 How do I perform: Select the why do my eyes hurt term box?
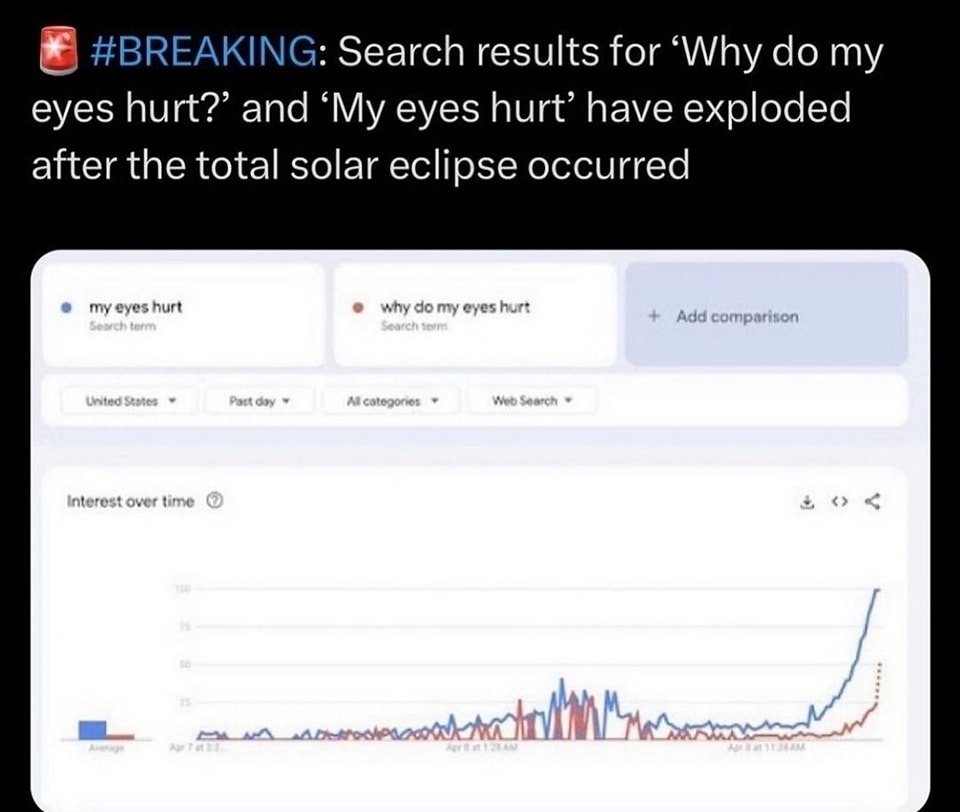tap(474, 315)
